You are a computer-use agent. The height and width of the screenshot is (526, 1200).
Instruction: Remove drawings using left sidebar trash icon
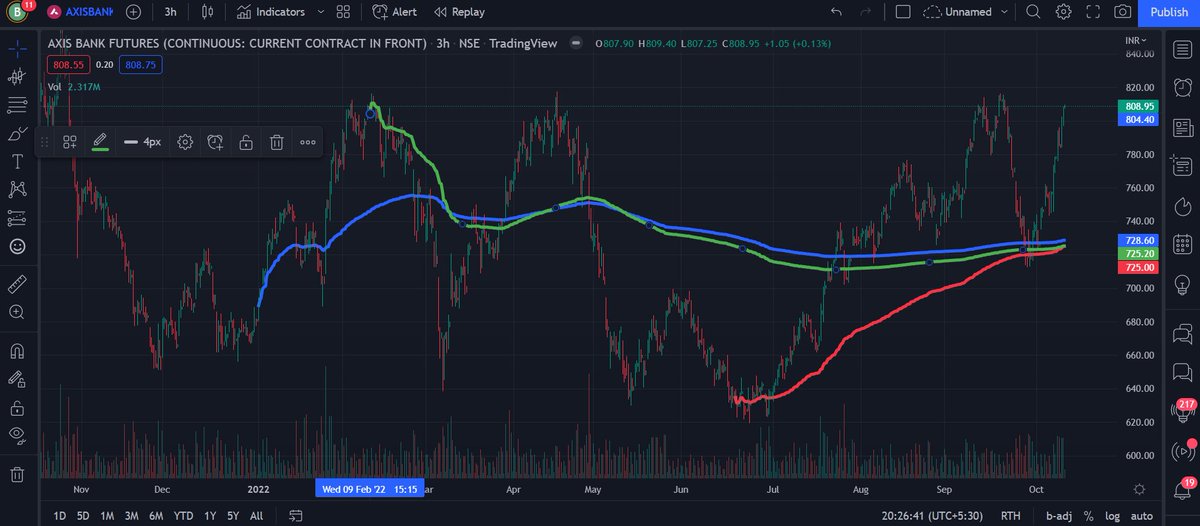coord(17,474)
